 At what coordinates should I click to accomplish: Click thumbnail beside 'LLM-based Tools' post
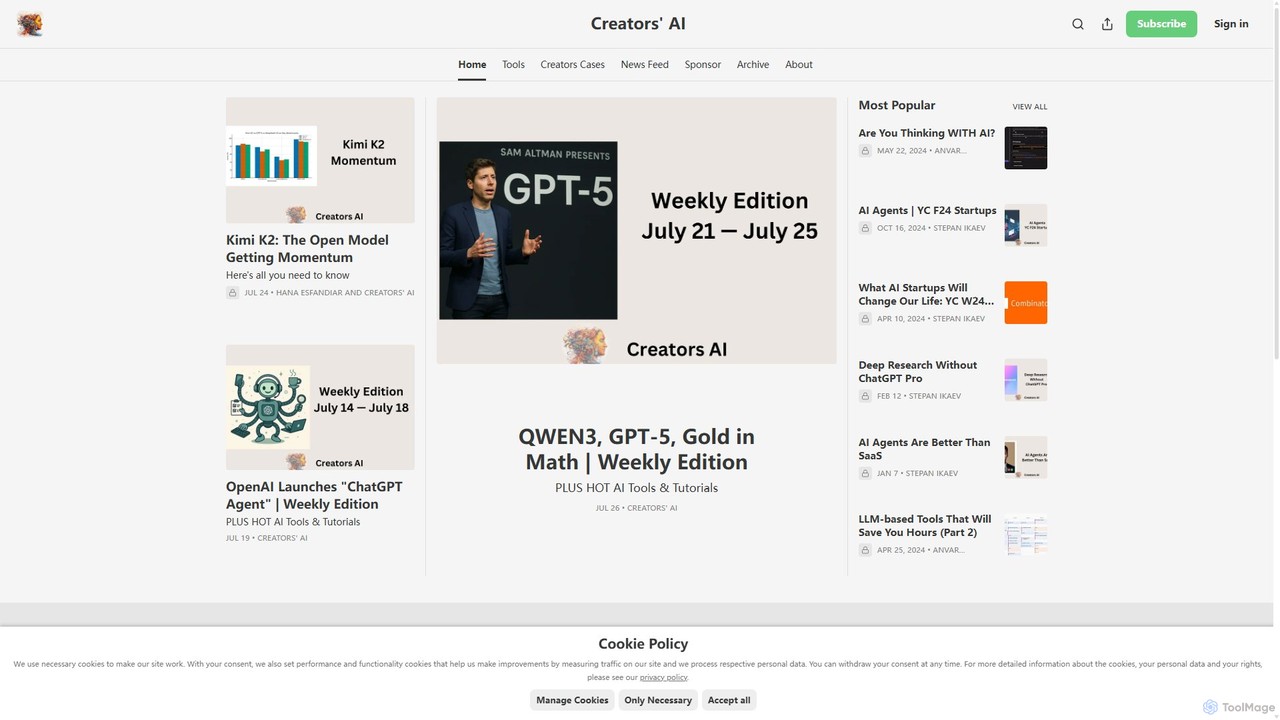click(1026, 535)
